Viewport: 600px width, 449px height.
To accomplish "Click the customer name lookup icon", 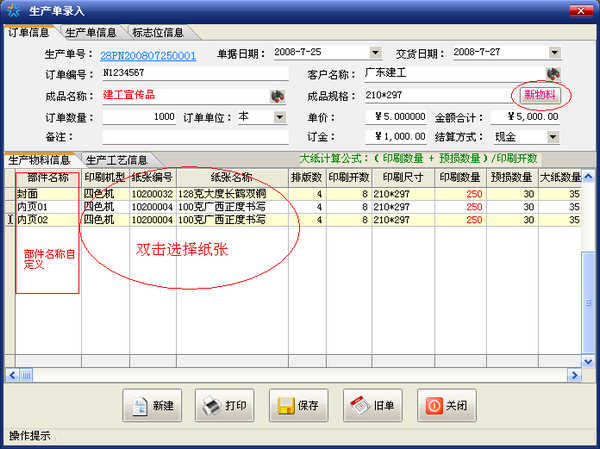I will pyautogui.click(x=552, y=74).
